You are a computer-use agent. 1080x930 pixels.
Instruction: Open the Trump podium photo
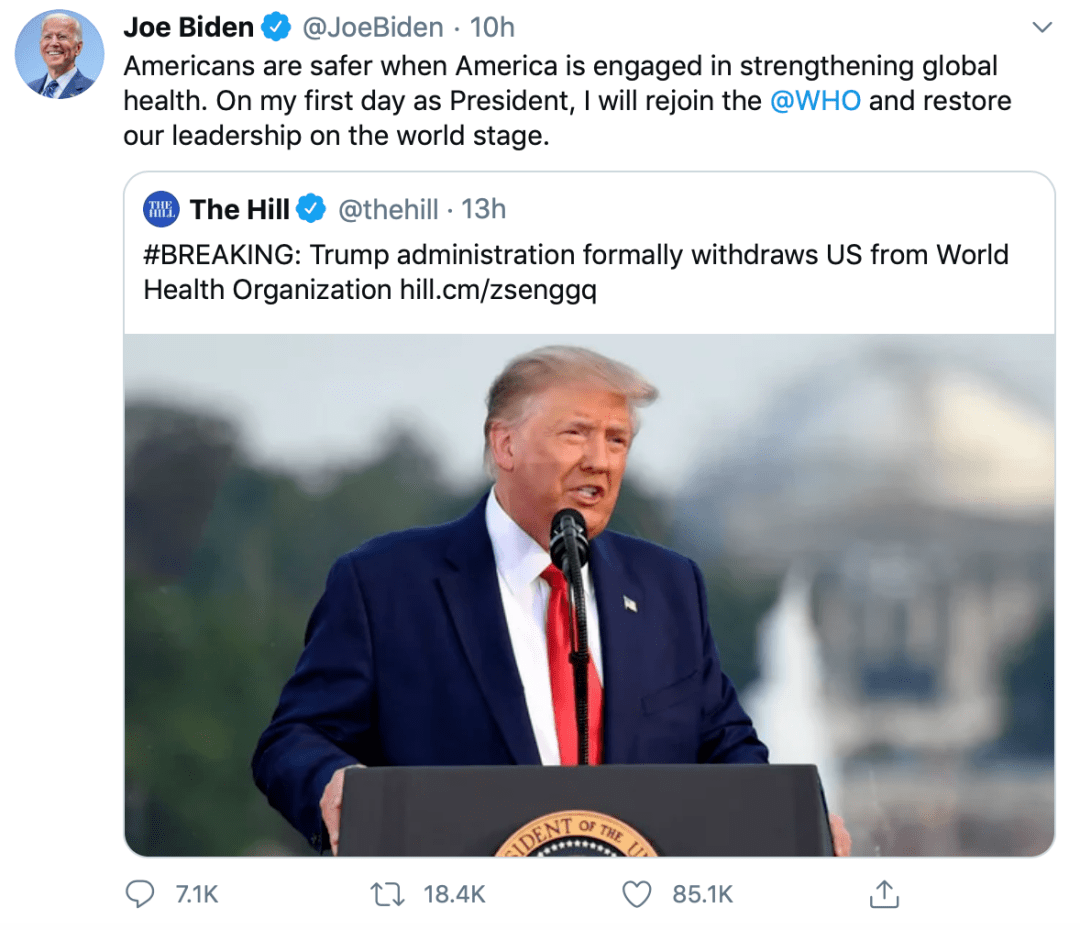point(590,595)
